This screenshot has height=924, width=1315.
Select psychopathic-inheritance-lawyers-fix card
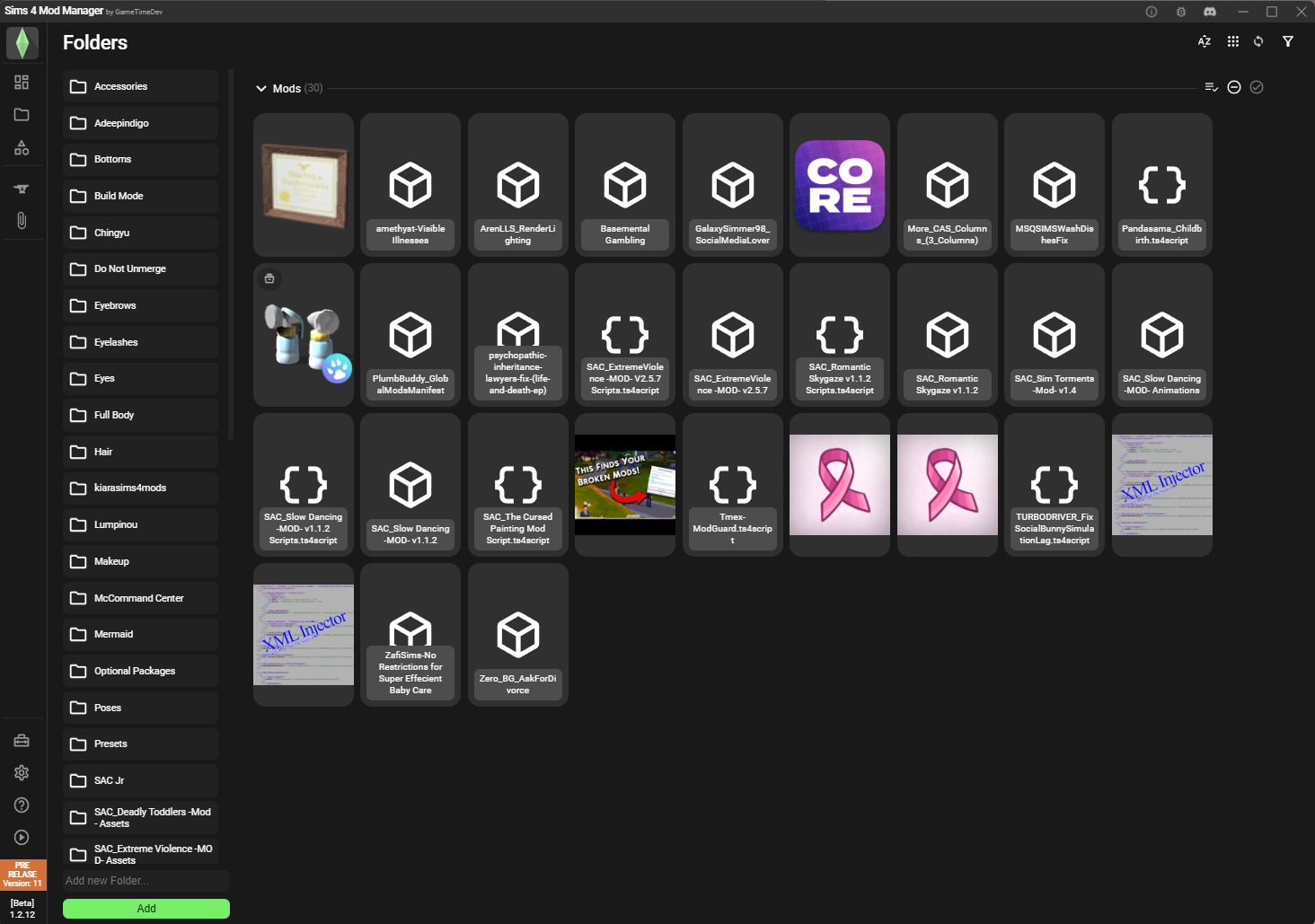click(x=518, y=335)
